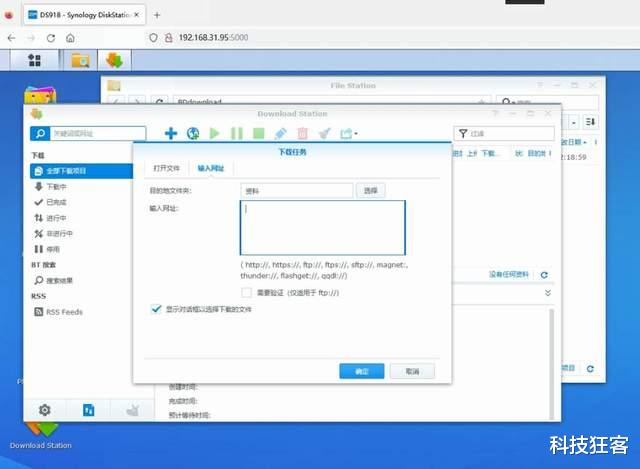640x469 pixels.
Task: Click the green pause icon in the toolbar
Action: (237, 133)
